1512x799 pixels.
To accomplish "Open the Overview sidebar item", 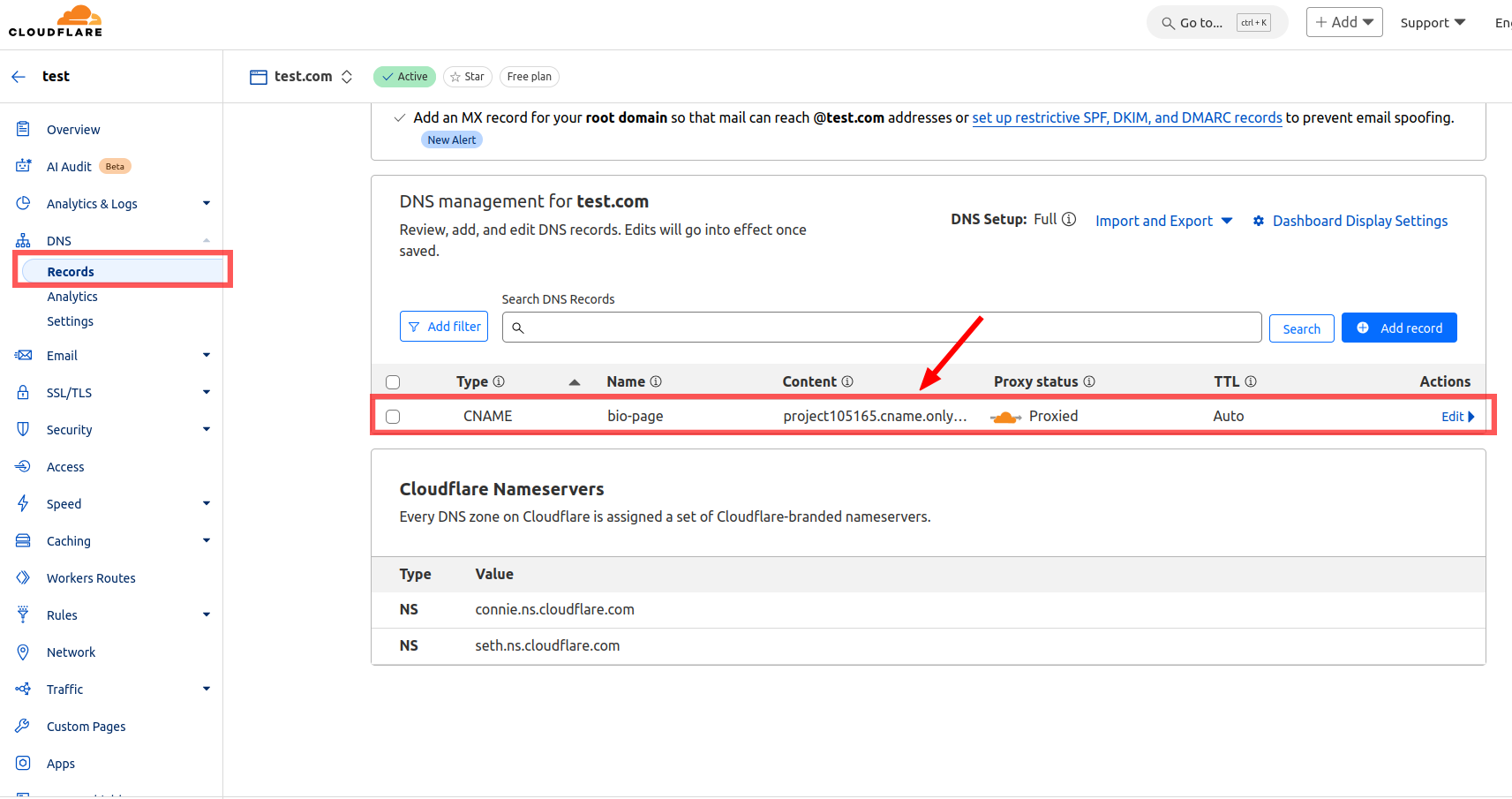I will 73,130.
